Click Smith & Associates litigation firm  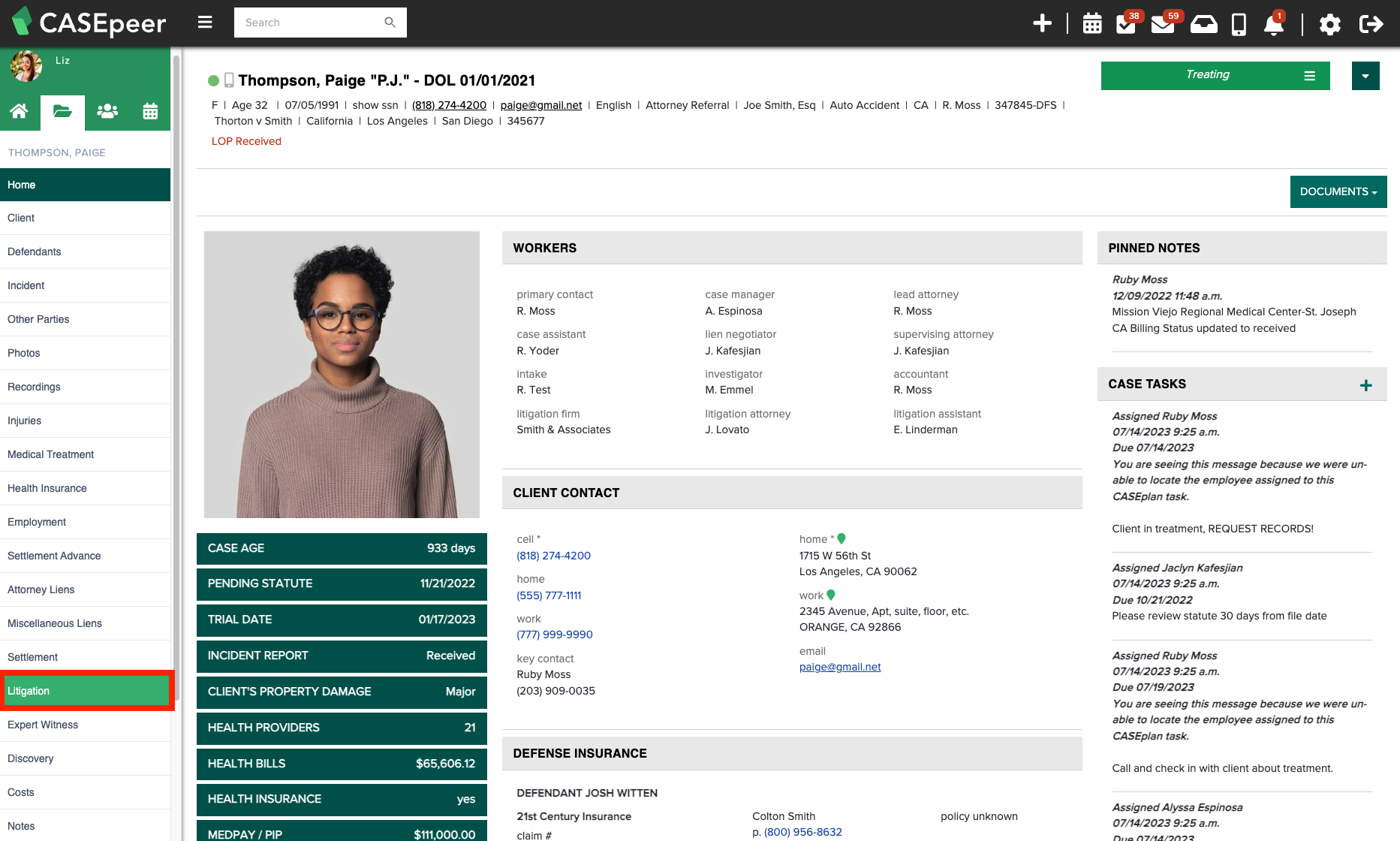pyautogui.click(x=563, y=430)
